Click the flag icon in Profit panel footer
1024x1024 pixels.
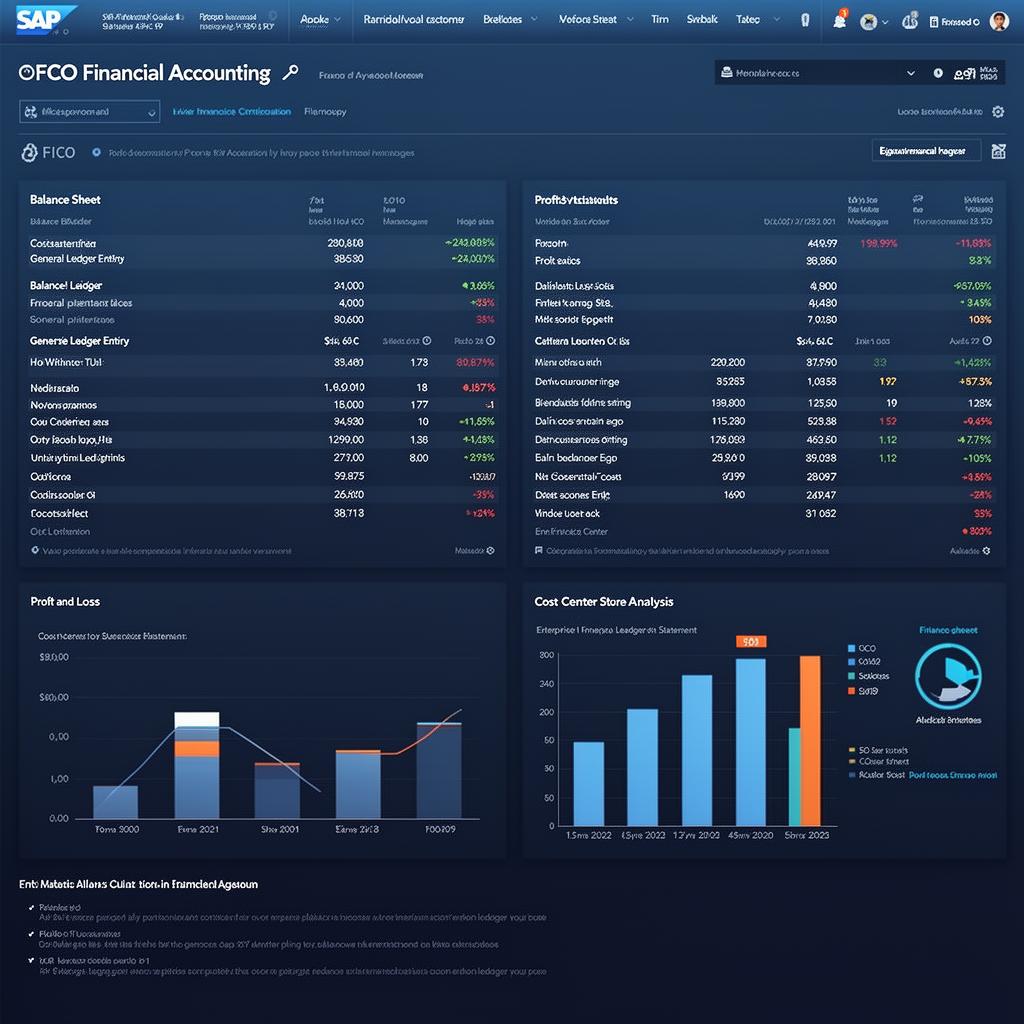(x=539, y=551)
